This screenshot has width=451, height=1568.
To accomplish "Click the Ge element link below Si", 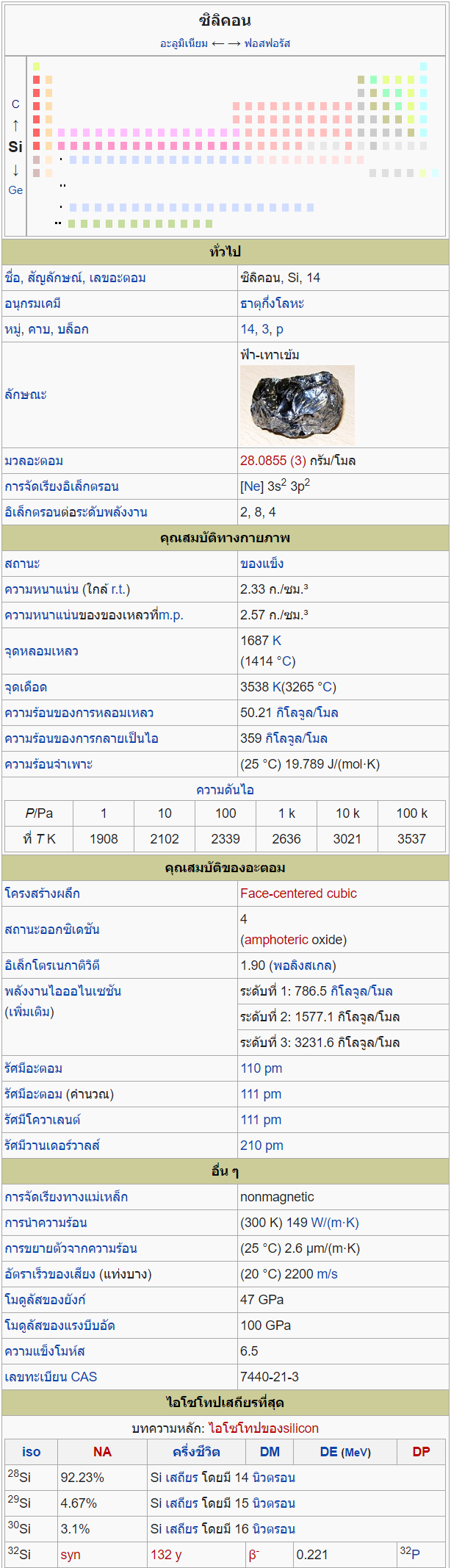I will coord(15,190).
